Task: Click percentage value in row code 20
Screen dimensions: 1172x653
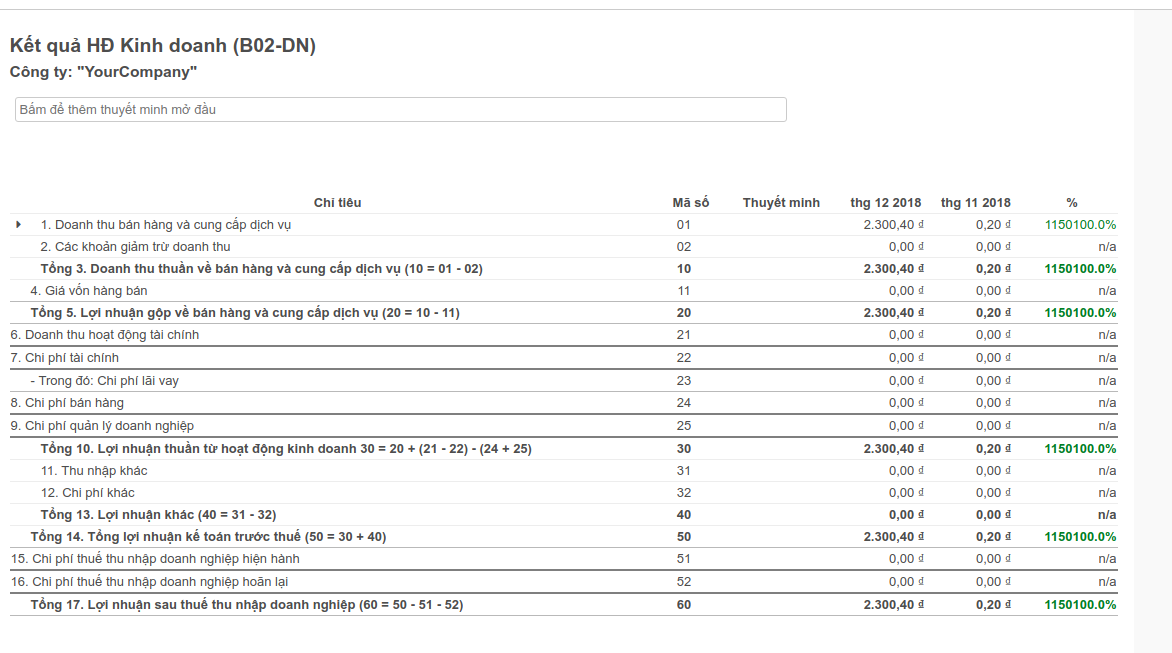Action: click(x=1080, y=312)
